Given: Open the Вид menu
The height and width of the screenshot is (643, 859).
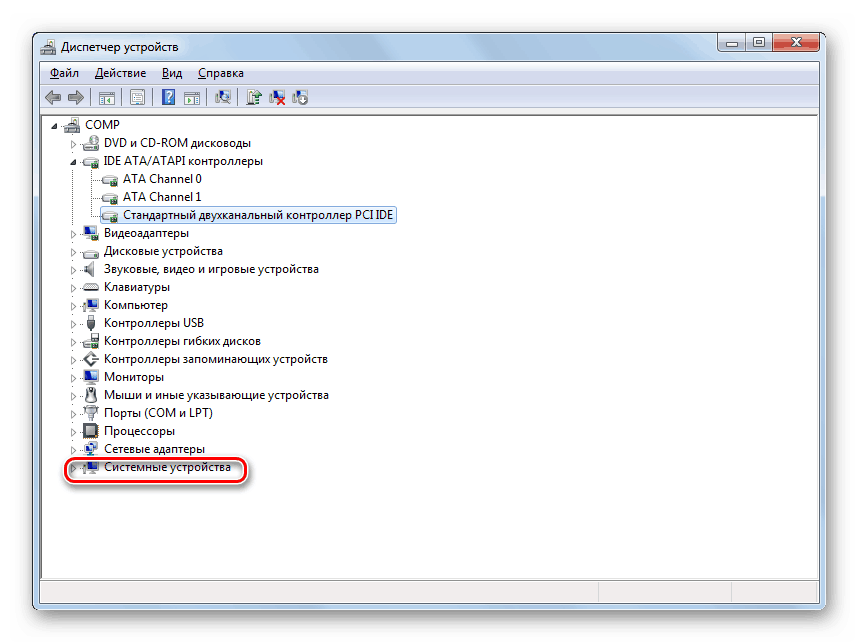Looking at the screenshot, I should (x=171, y=72).
